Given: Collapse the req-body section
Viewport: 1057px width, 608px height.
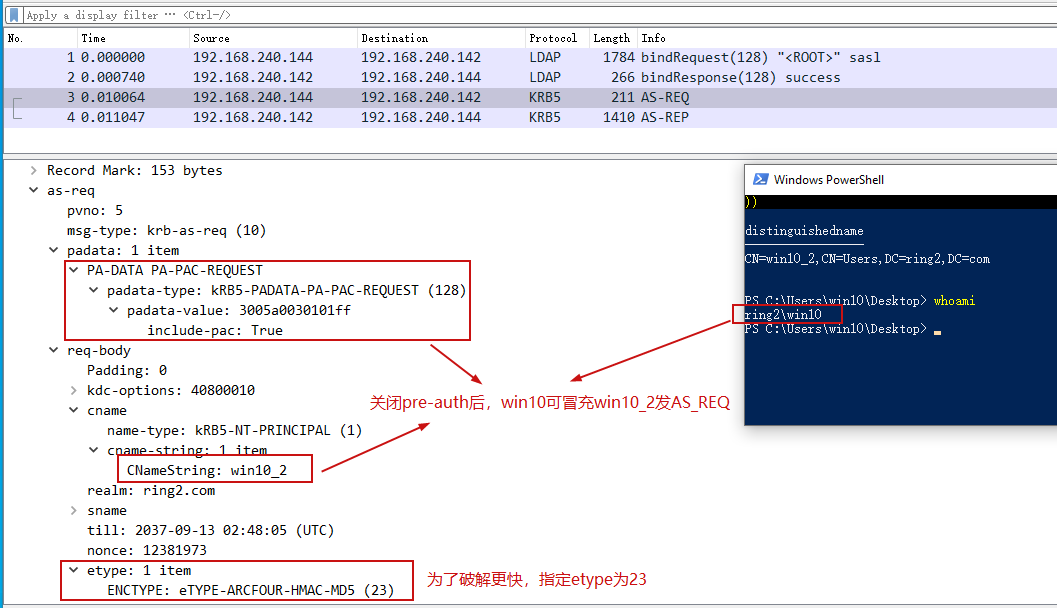Looking at the screenshot, I should (x=55, y=351).
